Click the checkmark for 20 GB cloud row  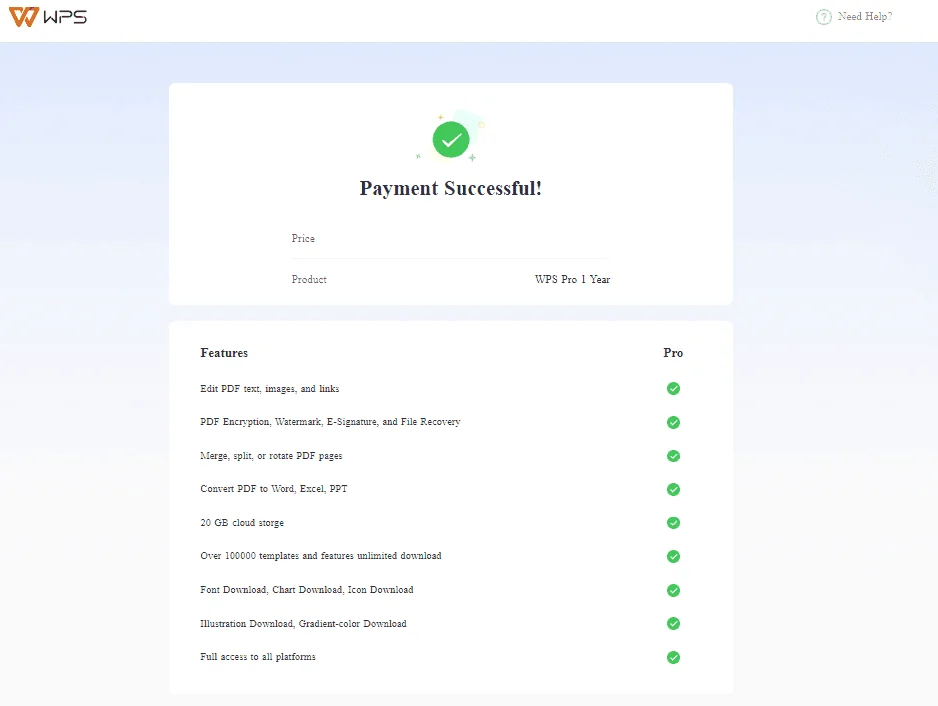[x=673, y=523]
